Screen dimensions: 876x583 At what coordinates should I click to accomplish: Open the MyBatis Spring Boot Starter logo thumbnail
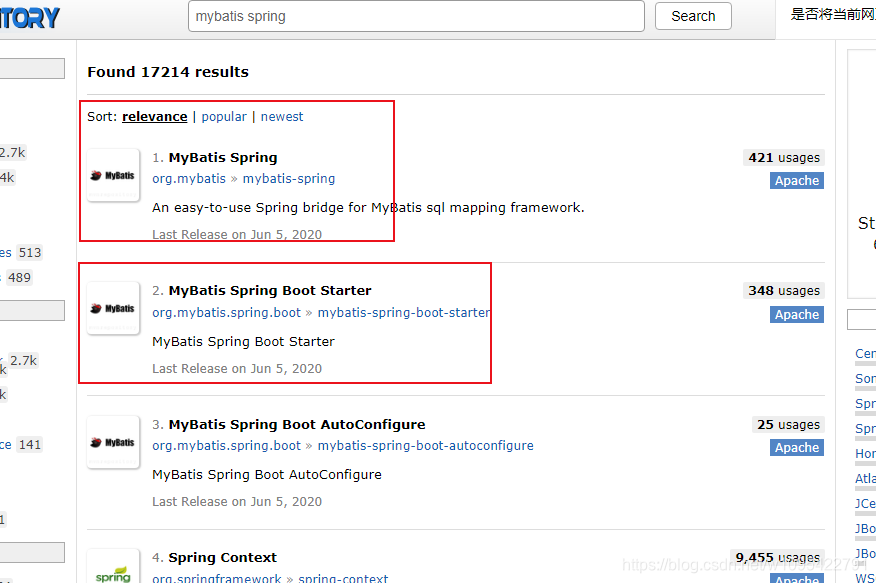pos(113,308)
